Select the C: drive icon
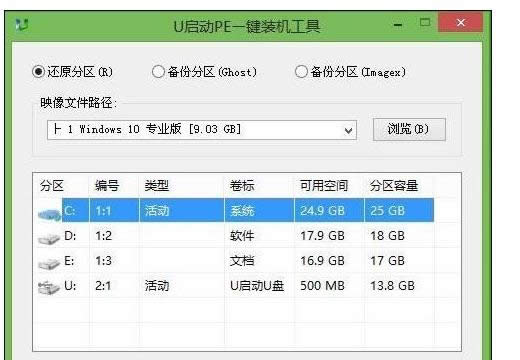The width and height of the screenshot is (520, 360). (50, 214)
